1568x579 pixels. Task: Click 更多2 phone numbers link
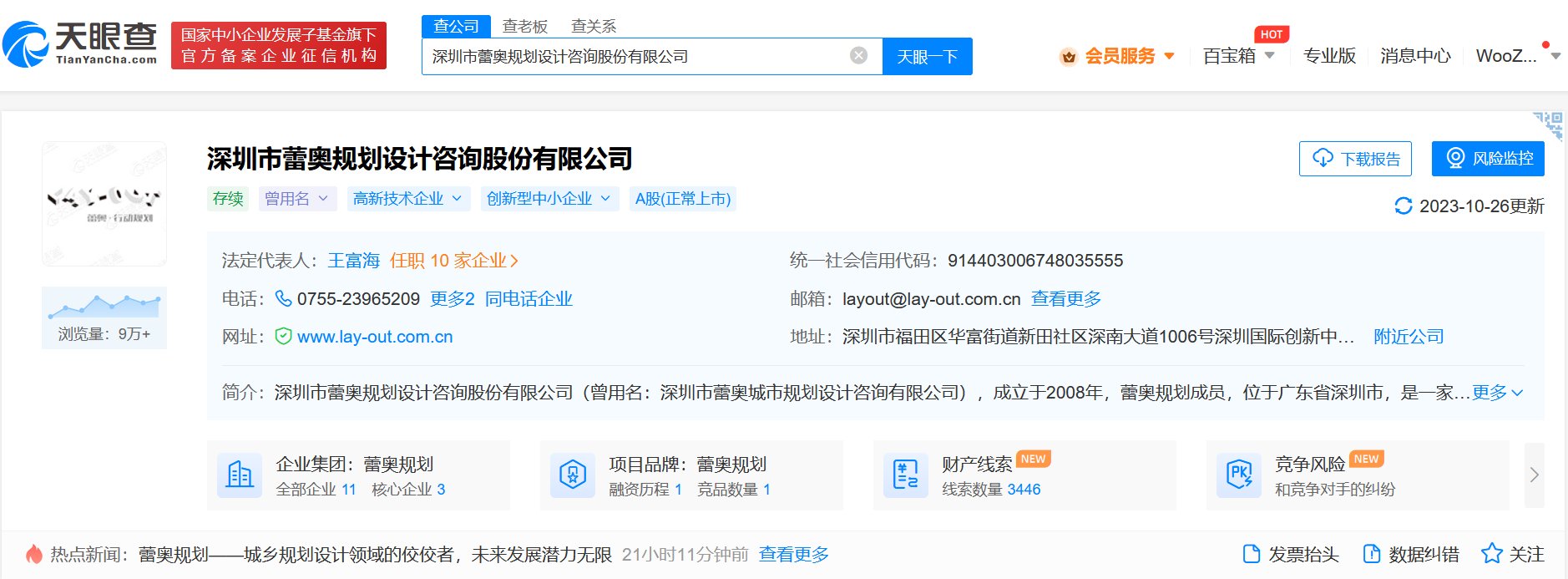(x=452, y=299)
